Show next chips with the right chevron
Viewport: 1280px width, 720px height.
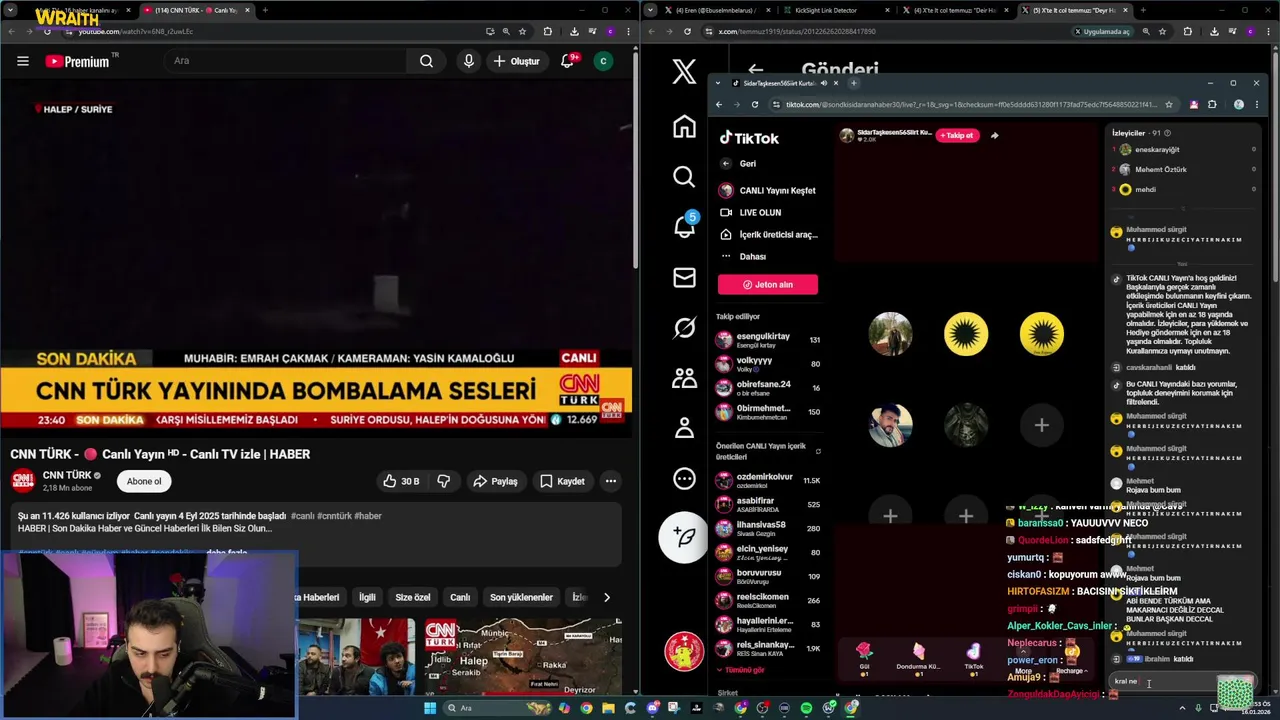[x=606, y=597]
